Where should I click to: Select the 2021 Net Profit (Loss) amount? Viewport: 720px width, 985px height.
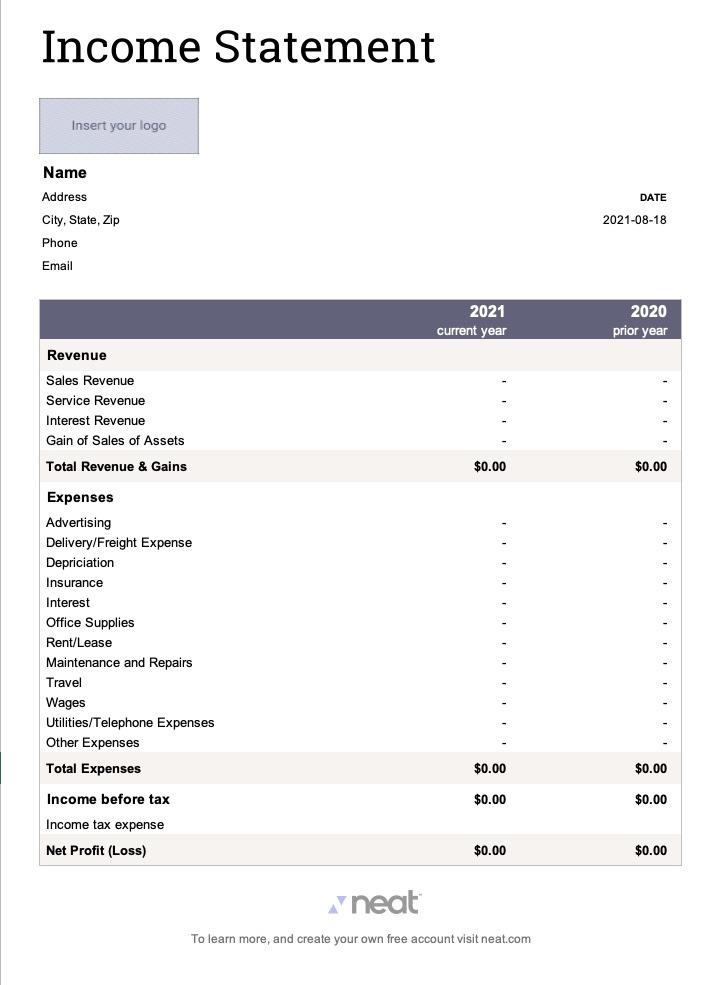click(x=490, y=851)
